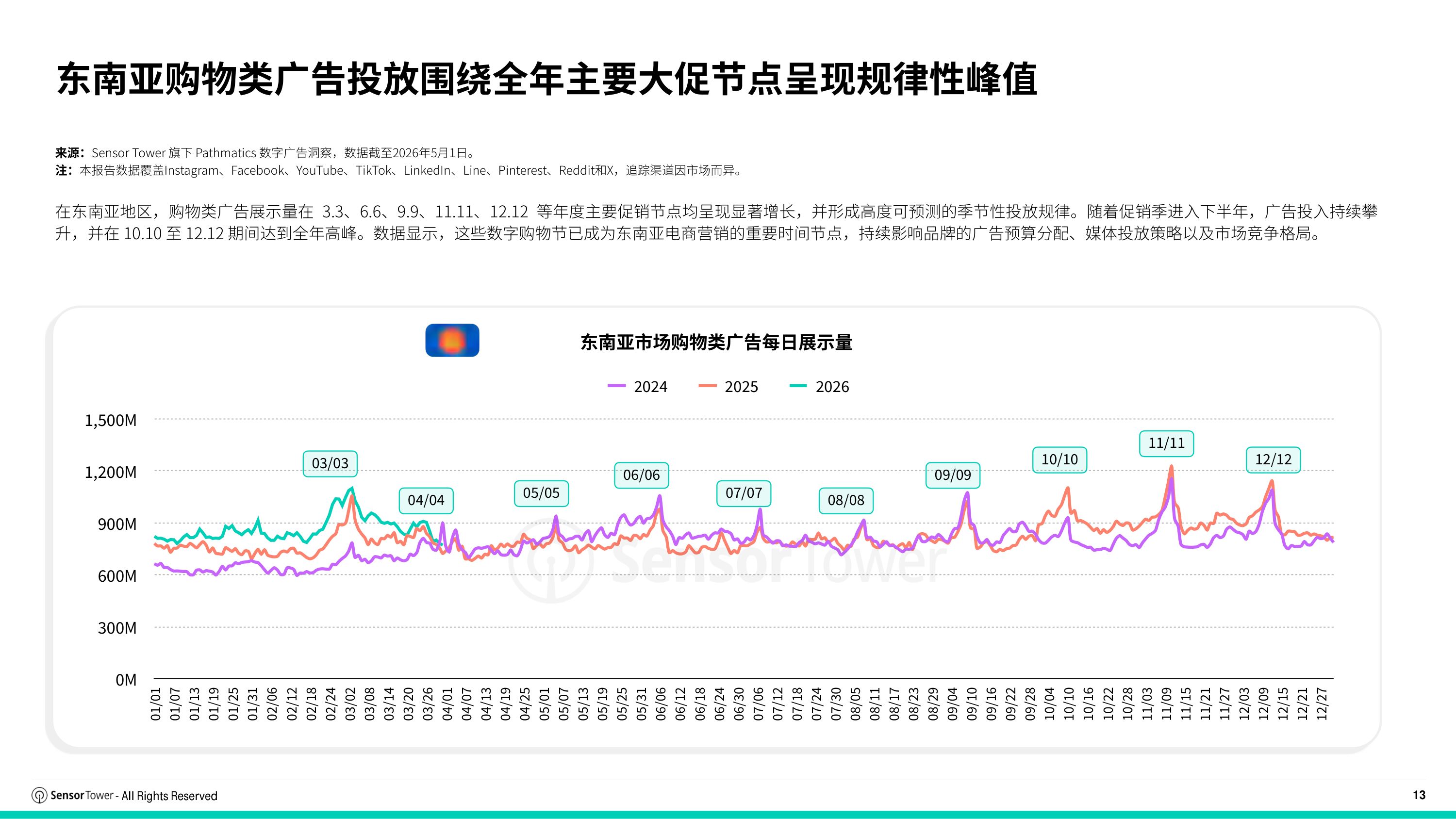This screenshot has width=1456, height=819.
Task: Click the 1,500M y-axis label
Action: [x=111, y=420]
